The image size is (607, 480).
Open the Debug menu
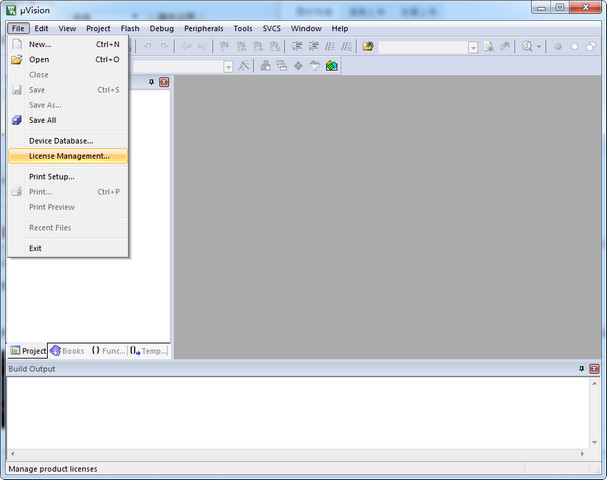[161, 28]
